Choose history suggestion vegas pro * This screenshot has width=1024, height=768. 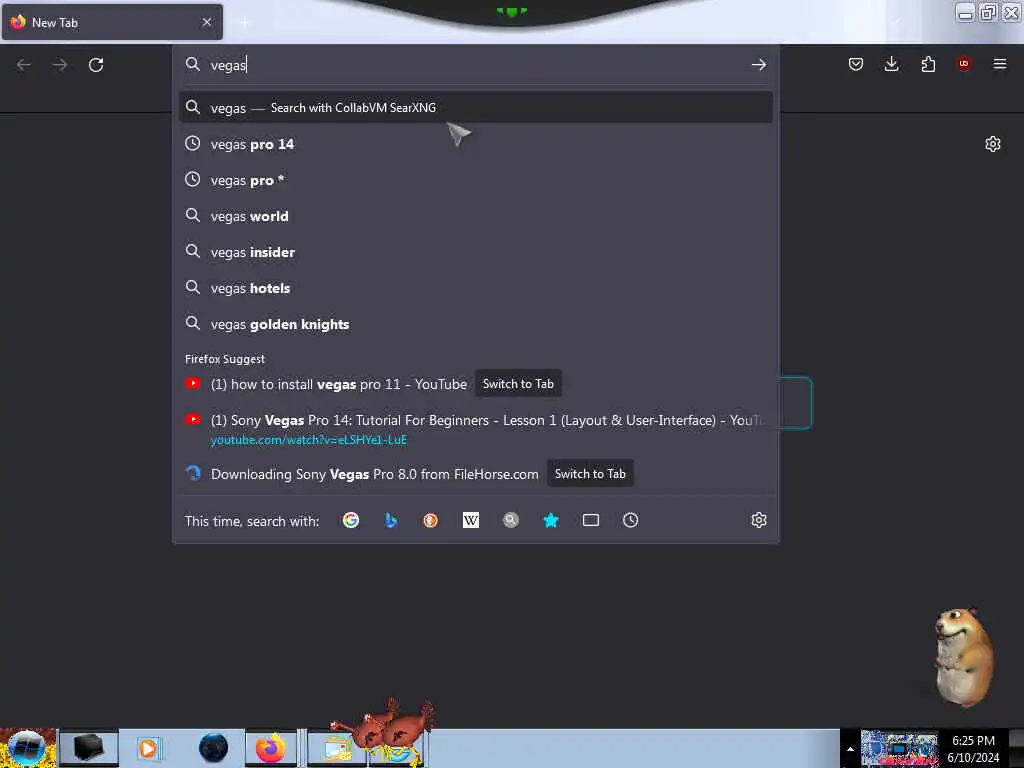(475, 180)
